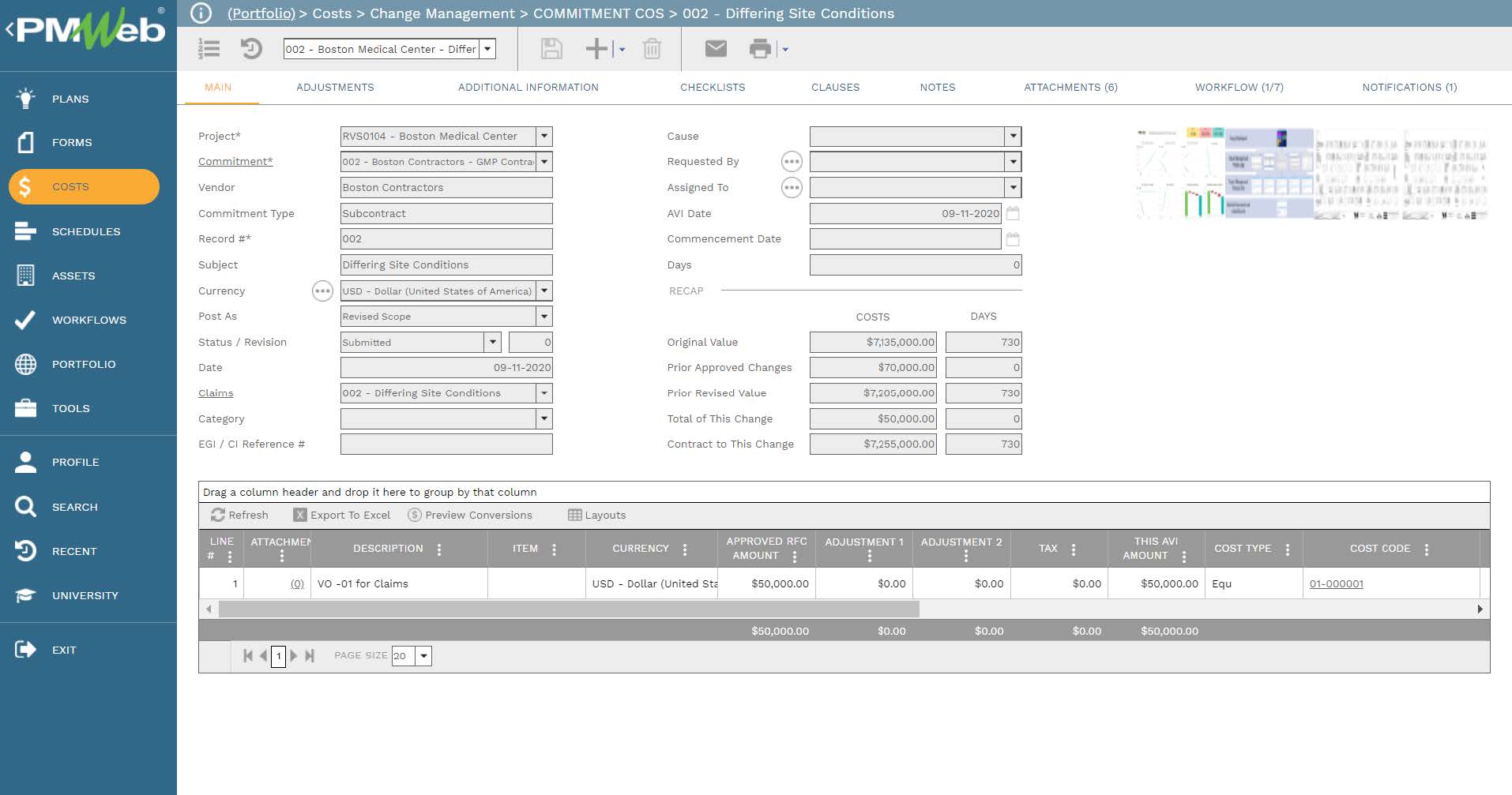
Task: Click the Commitment field label link
Action: point(235,162)
